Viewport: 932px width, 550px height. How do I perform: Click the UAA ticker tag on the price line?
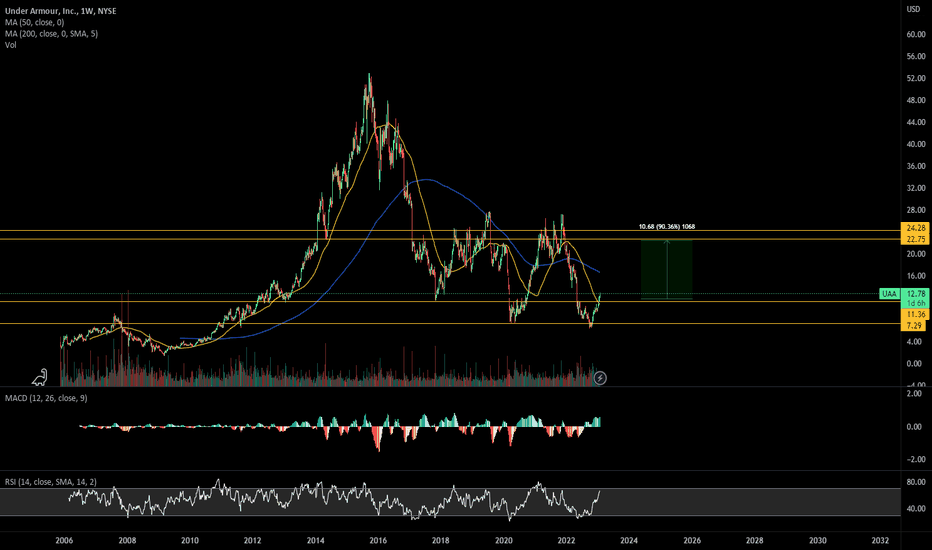[889, 294]
